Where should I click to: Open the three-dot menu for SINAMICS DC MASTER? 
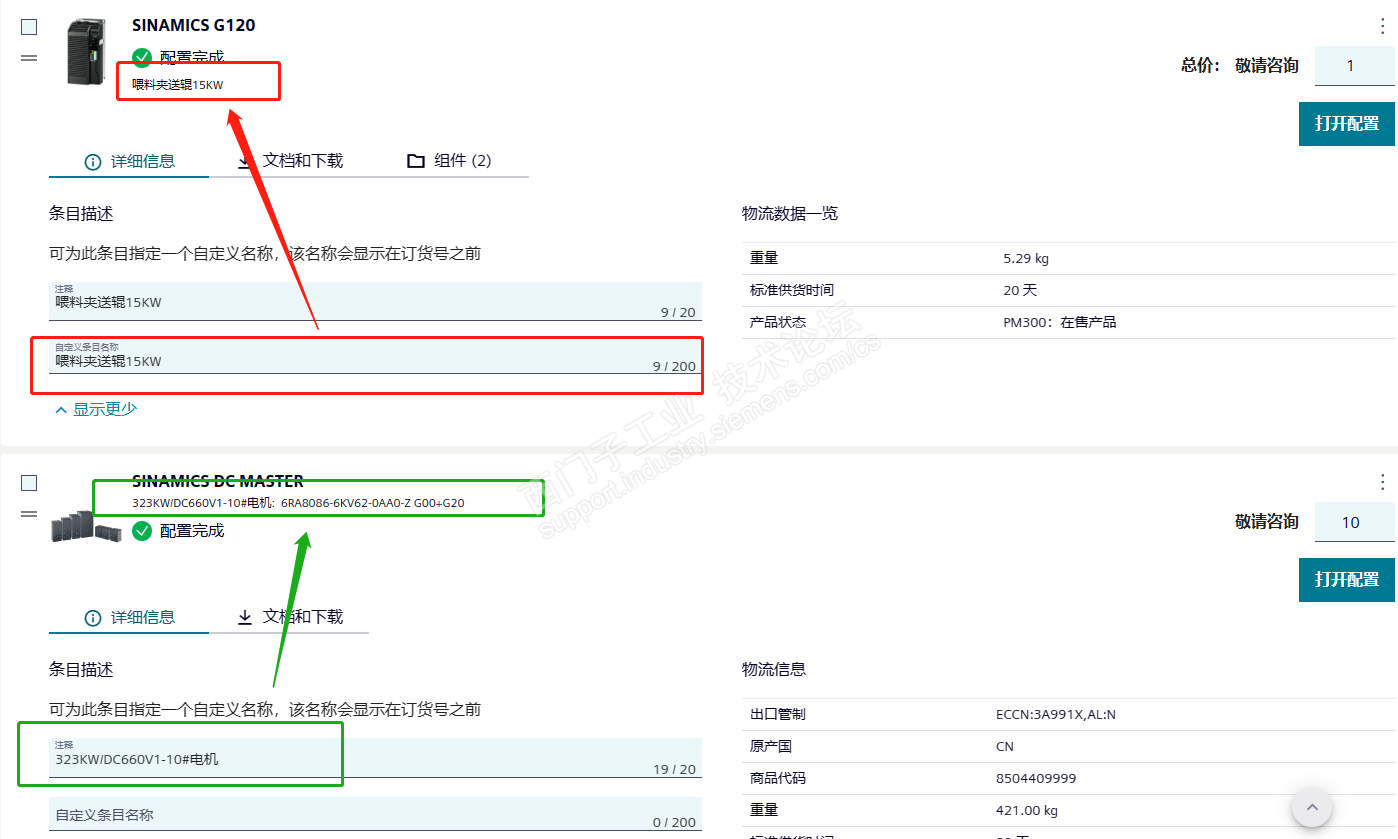coord(1383,482)
